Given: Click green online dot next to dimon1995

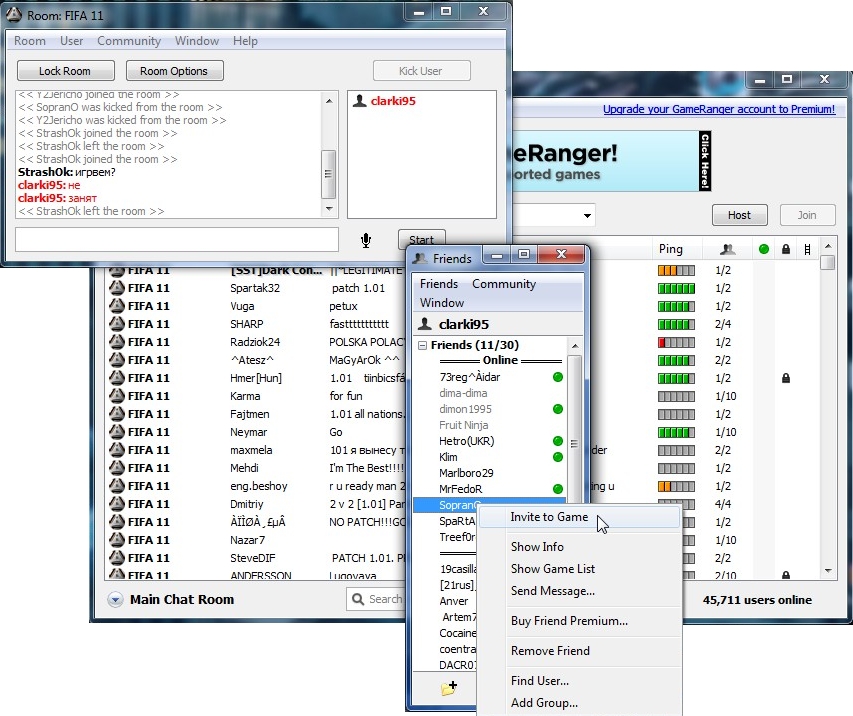Looking at the screenshot, I should 558,409.
